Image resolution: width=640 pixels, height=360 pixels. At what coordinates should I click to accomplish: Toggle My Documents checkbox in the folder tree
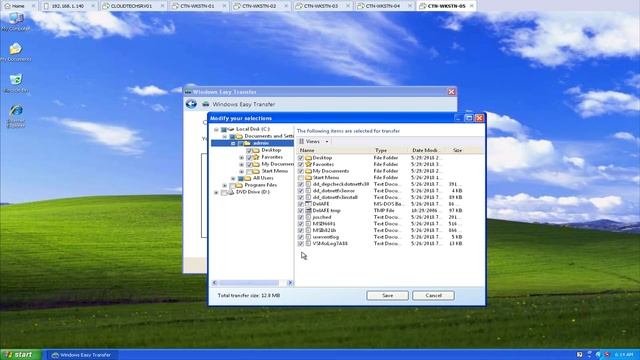coord(249,164)
